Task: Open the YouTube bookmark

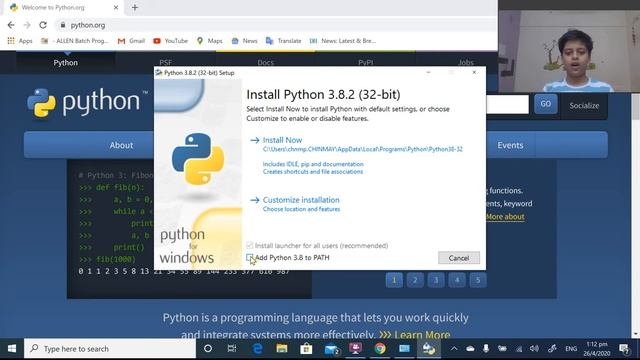Action: pos(170,41)
